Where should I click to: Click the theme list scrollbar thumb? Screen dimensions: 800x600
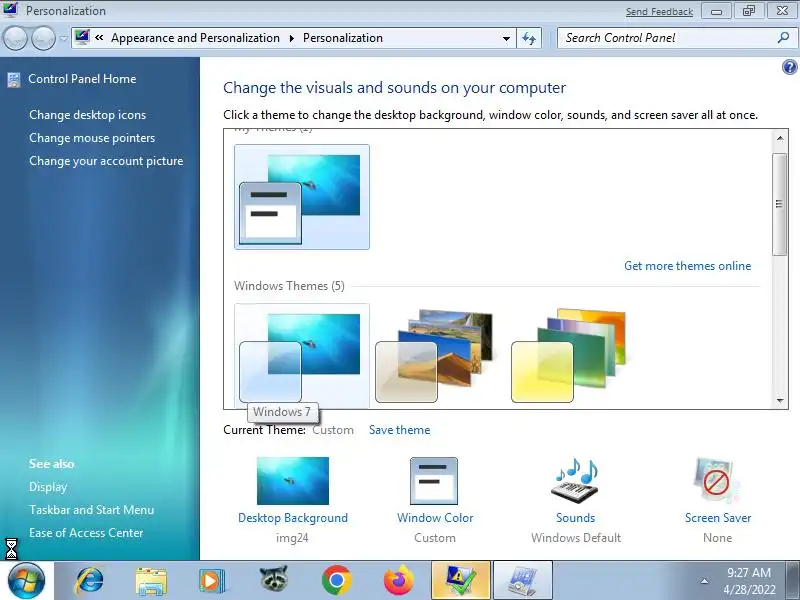click(779, 204)
